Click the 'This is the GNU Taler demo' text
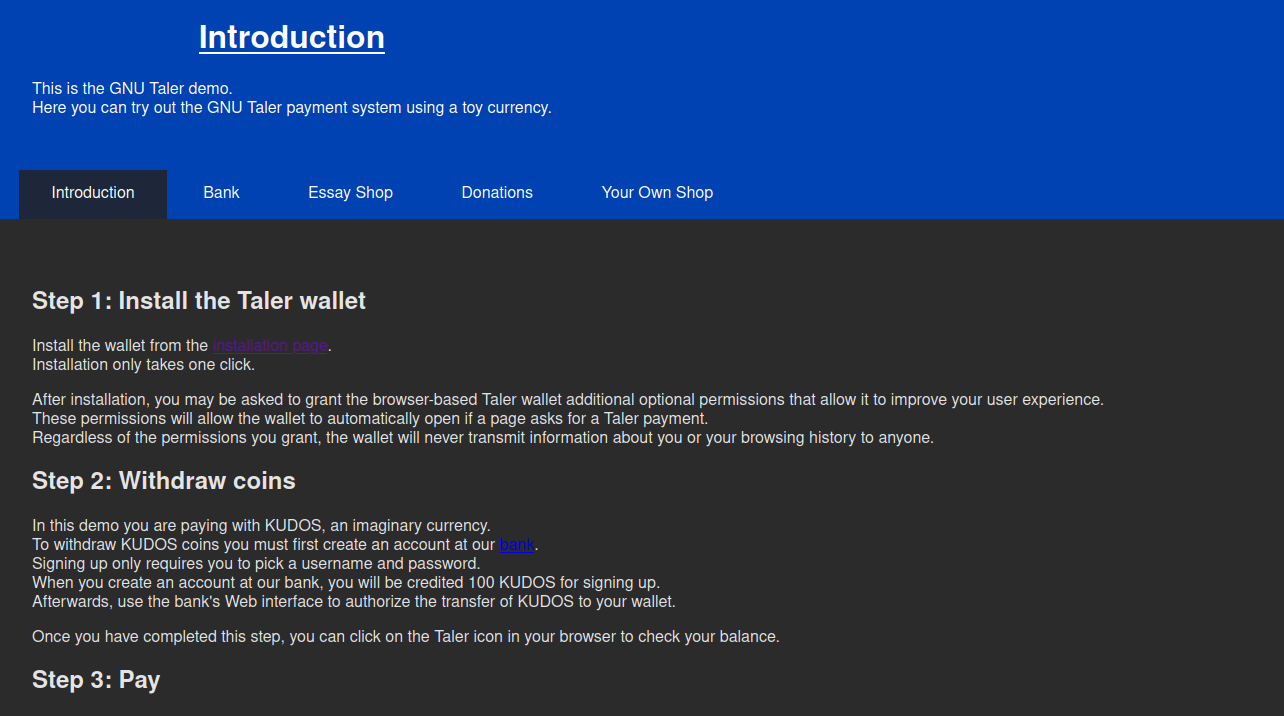Viewport: 1284px width, 716px height. pyautogui.click(x=132, y=88)
